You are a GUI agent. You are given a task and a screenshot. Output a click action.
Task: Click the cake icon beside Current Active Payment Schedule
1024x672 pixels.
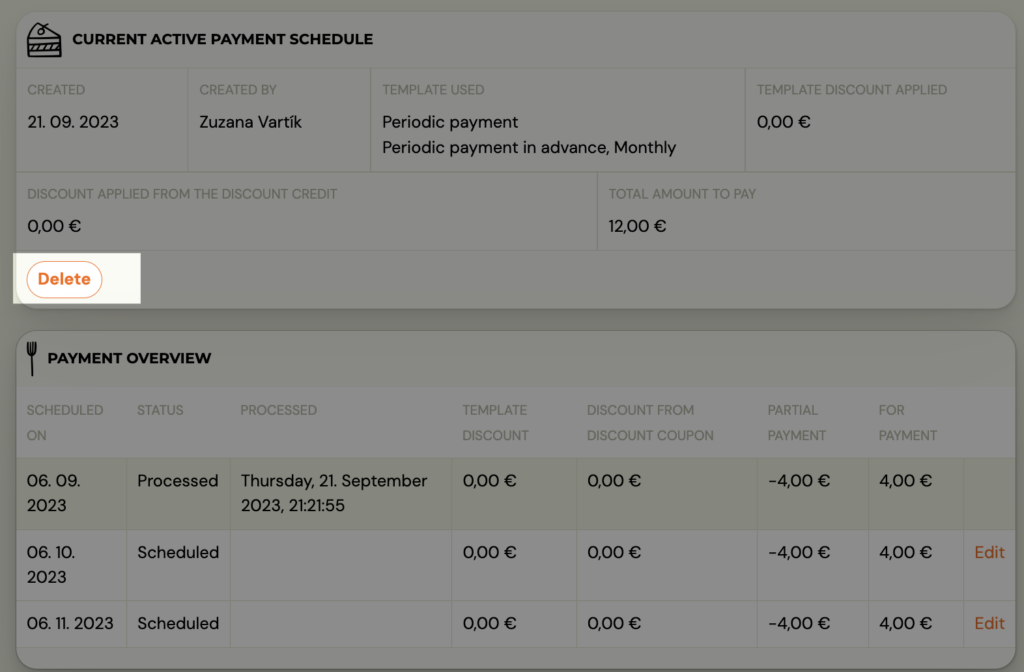pyautogui.click(x=43, y=39)
